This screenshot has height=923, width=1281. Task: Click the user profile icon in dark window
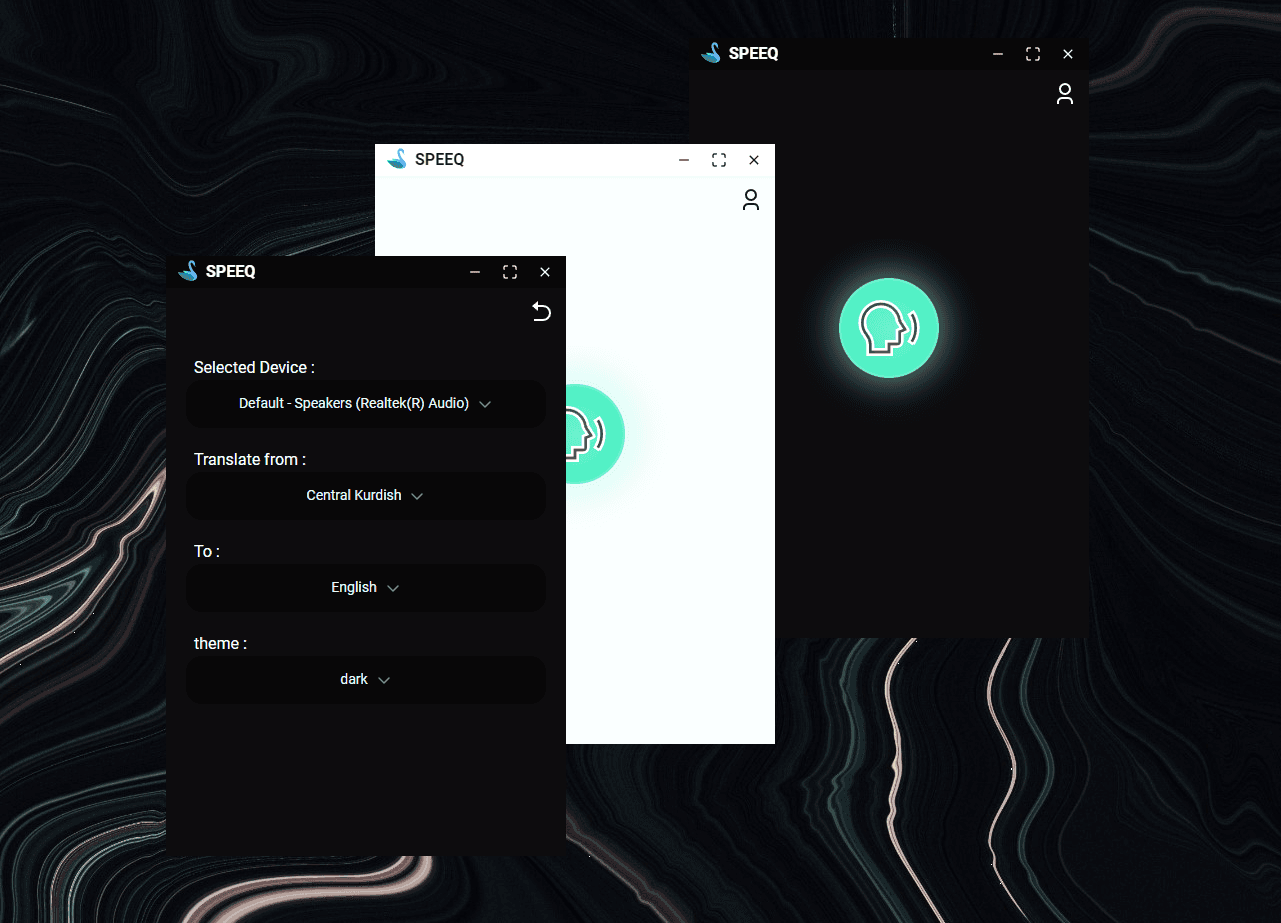pyautogui.click(x=1065, y=94)
